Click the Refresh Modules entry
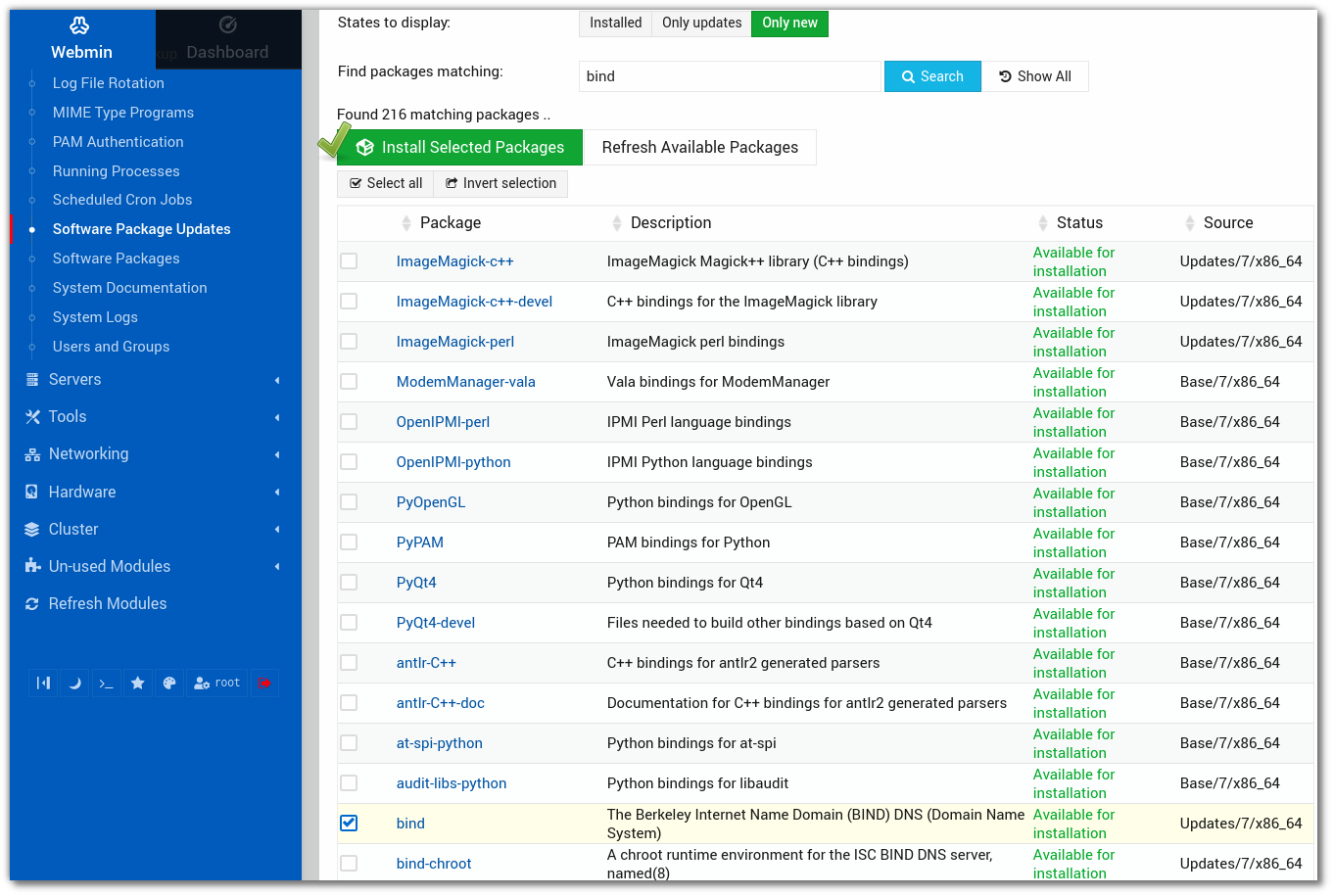 (x=108, y=604)
